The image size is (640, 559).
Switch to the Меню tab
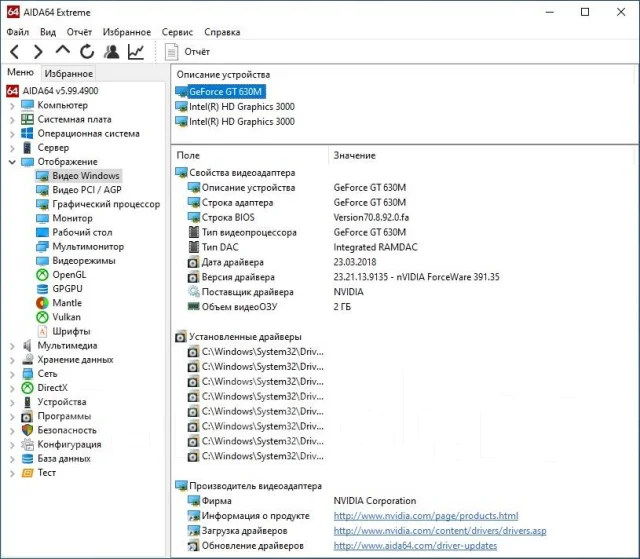coord(20,72)
